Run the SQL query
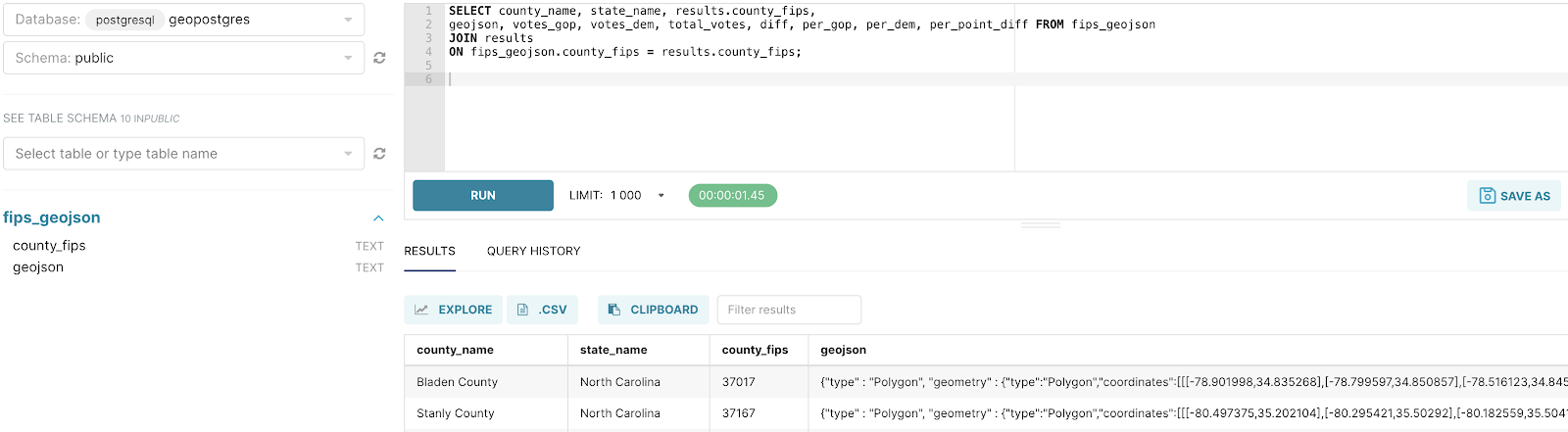The height and width of the screenshot is (432, 1568). coord(482,196)
